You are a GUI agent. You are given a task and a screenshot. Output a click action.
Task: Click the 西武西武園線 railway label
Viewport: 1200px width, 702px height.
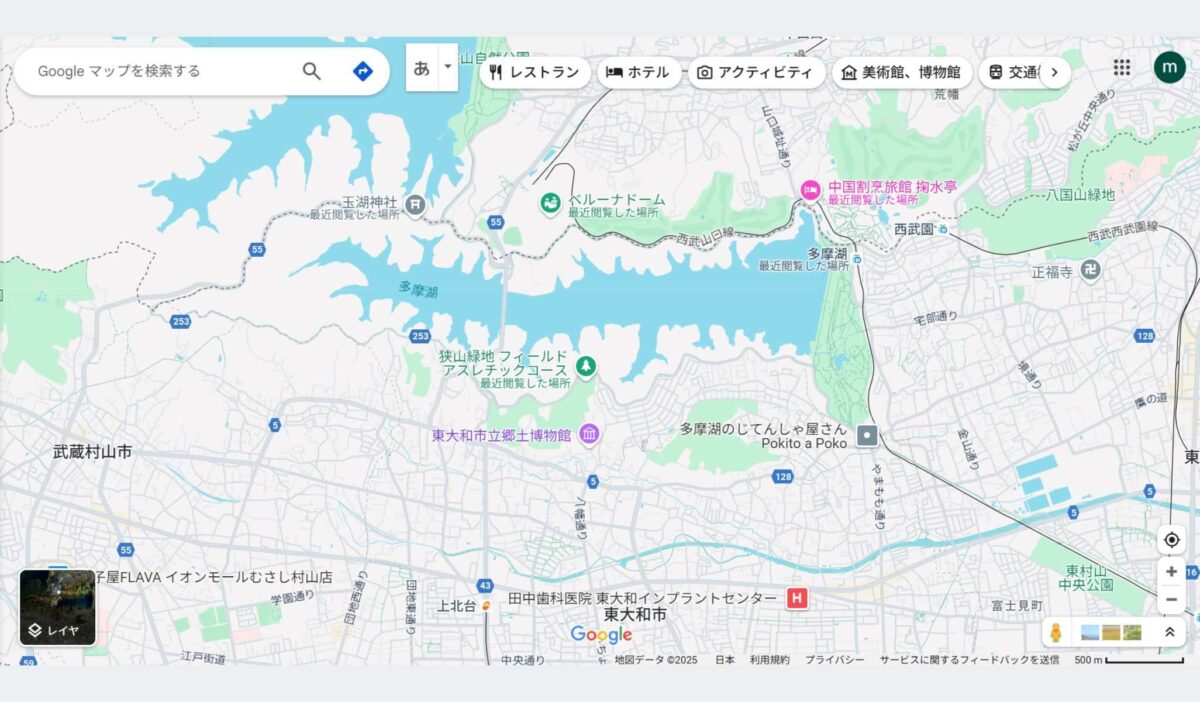(1122, 232)
